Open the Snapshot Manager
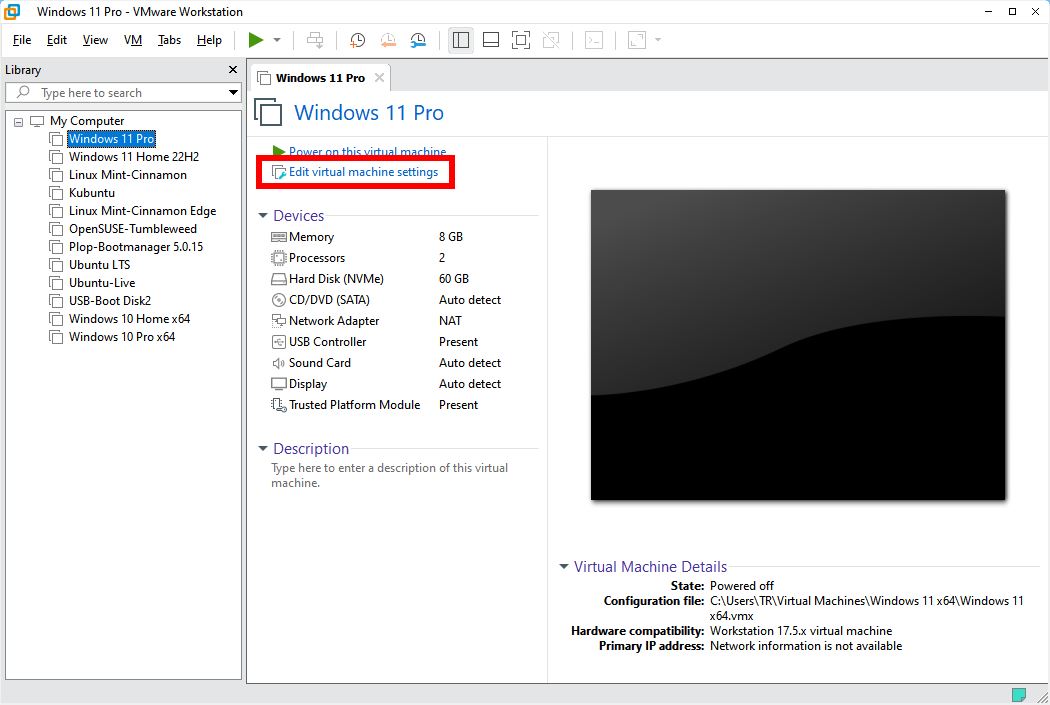The height and width of the screenshot is (705, 1050). [x=418, y=40]
